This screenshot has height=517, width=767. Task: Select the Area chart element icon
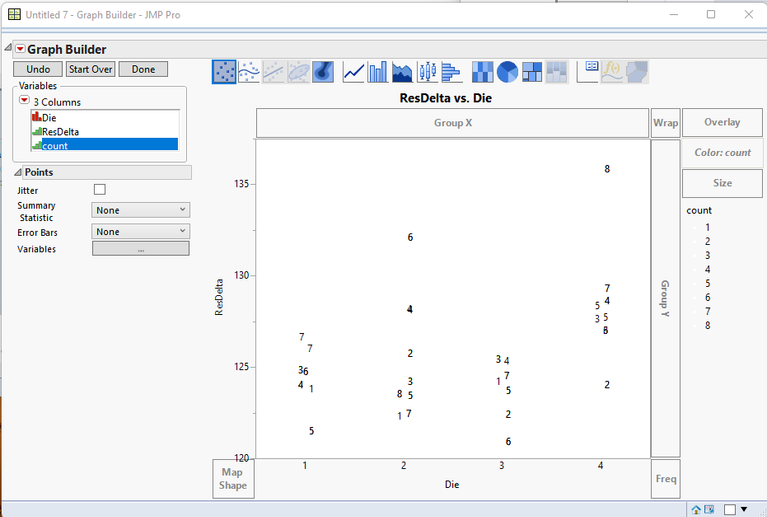[x=403, y=72]
